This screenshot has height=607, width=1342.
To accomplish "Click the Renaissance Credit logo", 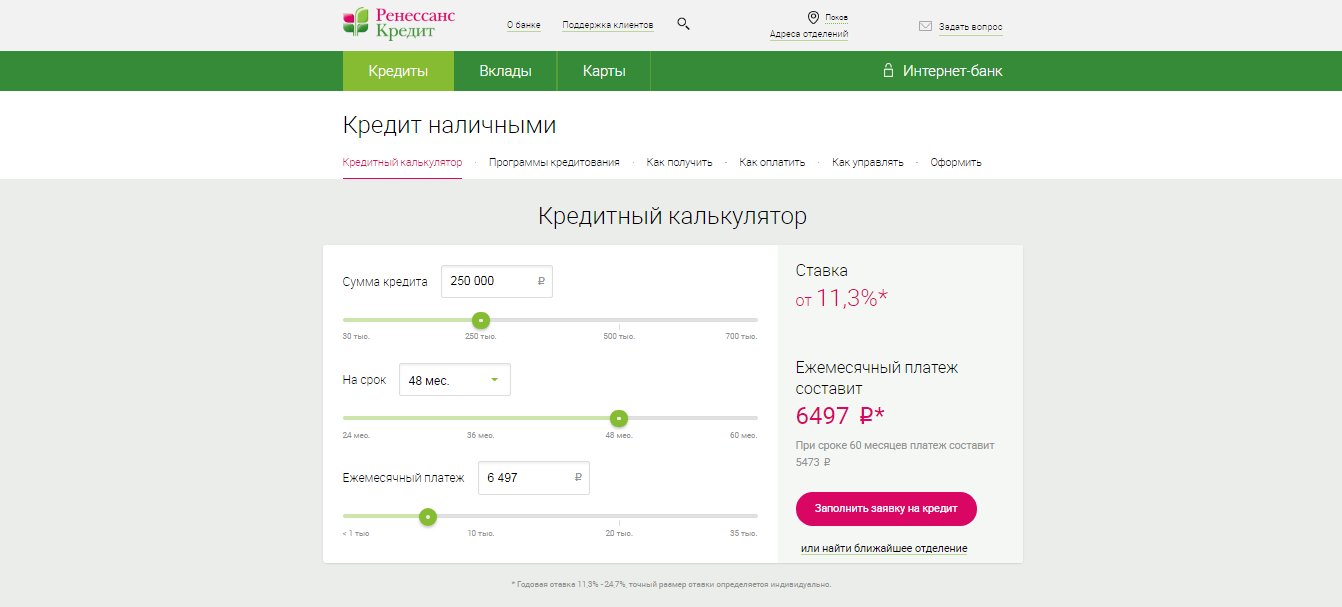I will pyautogui.click(x=398, y=23).
